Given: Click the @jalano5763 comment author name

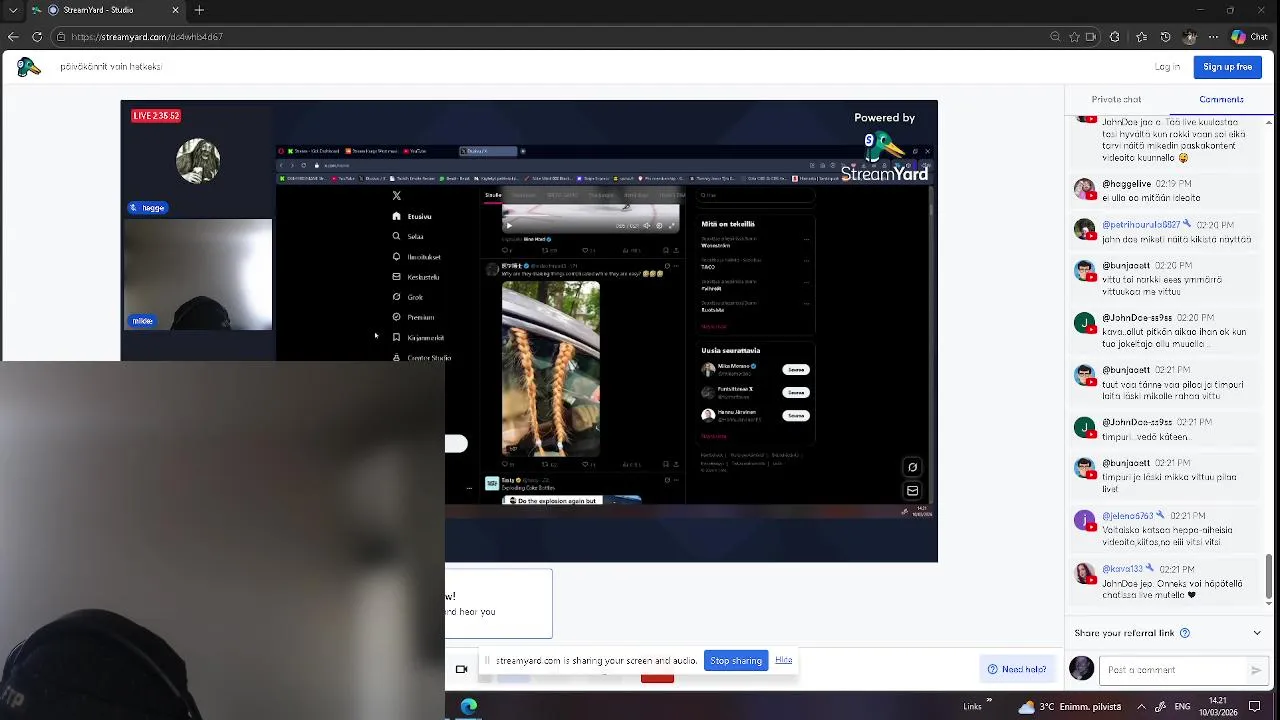Looking at the screenshot, I should 1130,516.
